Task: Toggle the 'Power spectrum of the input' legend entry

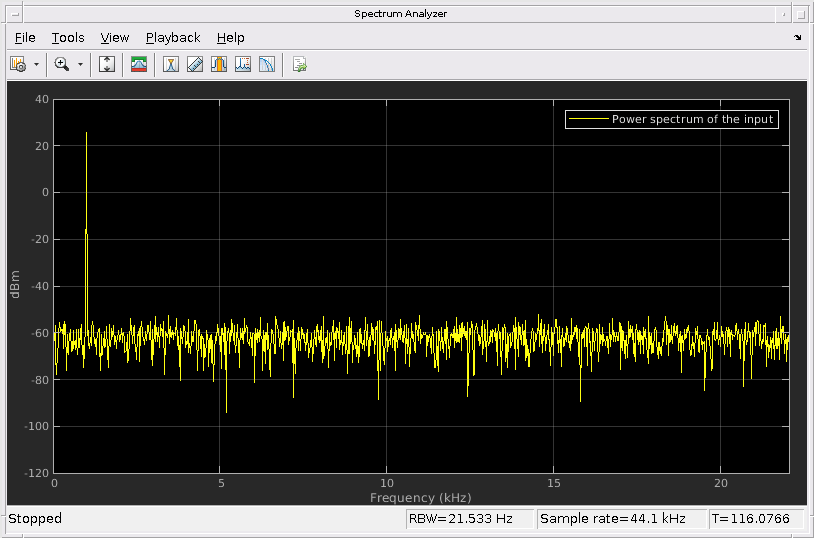Action: tap(693, 119)
